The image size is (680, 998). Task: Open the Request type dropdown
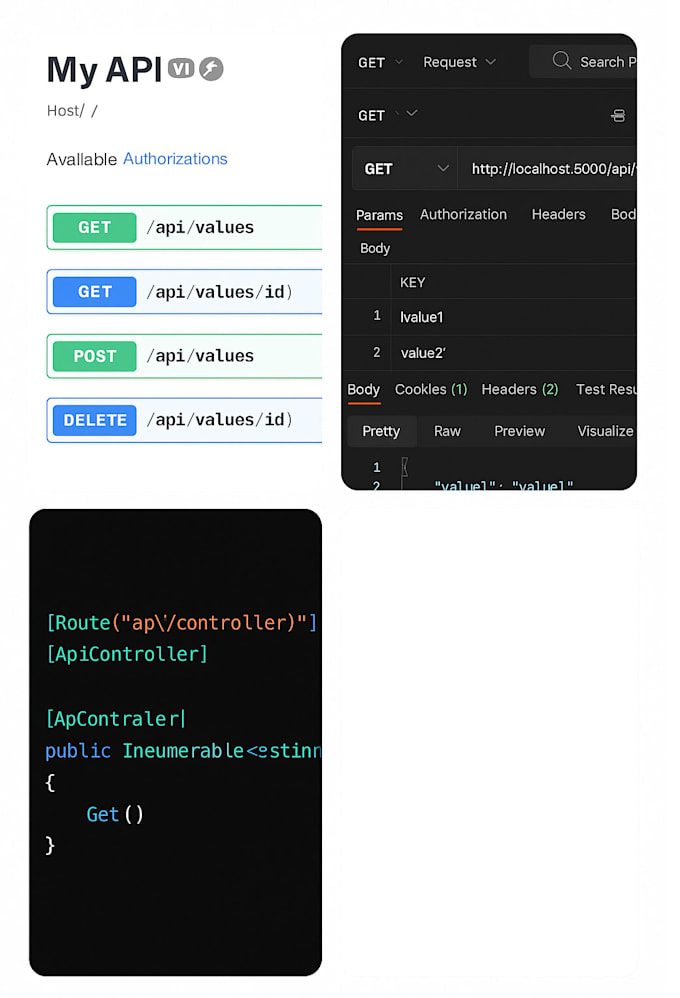click(459, 61)
